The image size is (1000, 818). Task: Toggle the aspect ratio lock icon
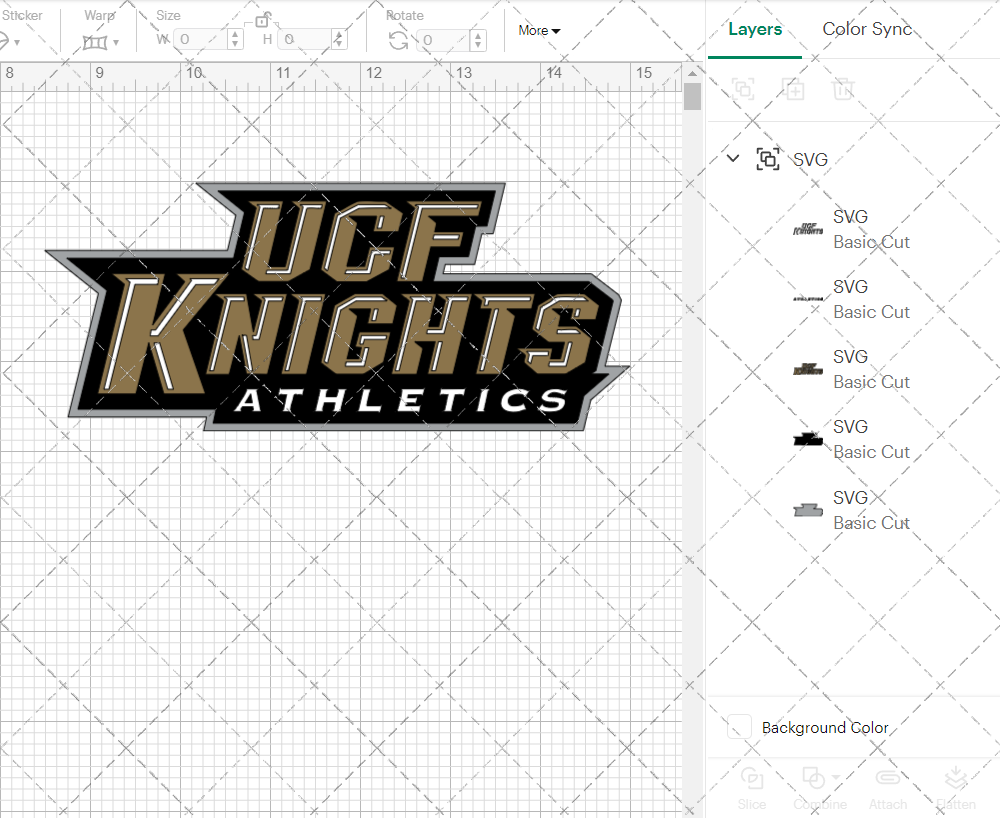pos(262,20)
